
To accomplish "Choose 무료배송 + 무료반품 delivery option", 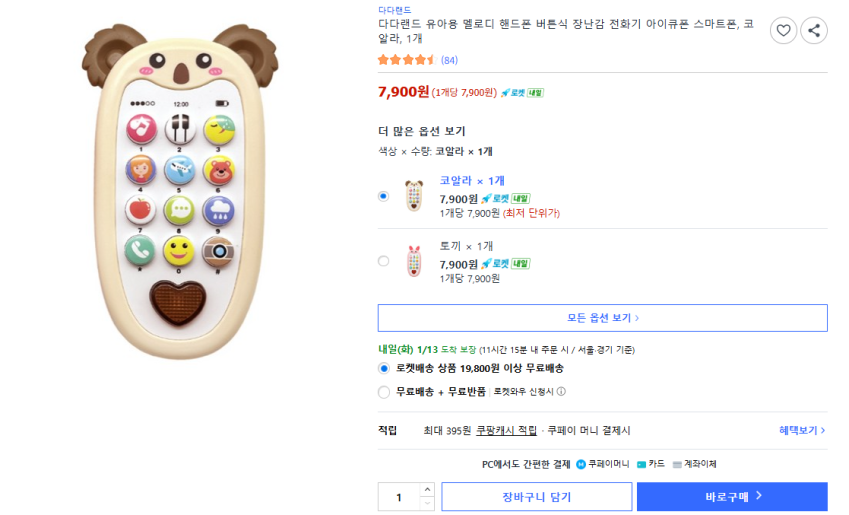I will (x=384, y=392).
